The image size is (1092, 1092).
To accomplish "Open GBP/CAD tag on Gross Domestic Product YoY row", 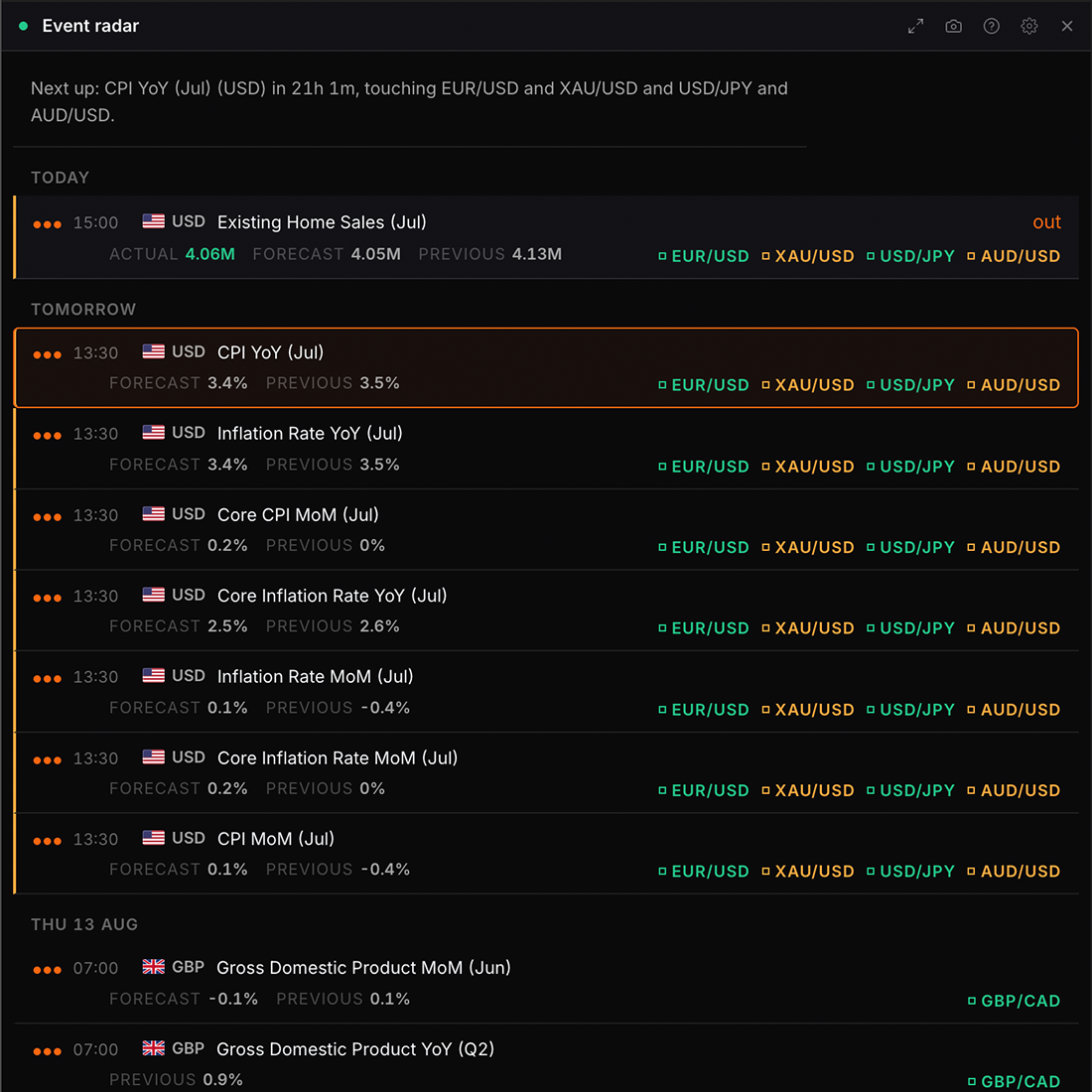I will tap(1014, 1081).
